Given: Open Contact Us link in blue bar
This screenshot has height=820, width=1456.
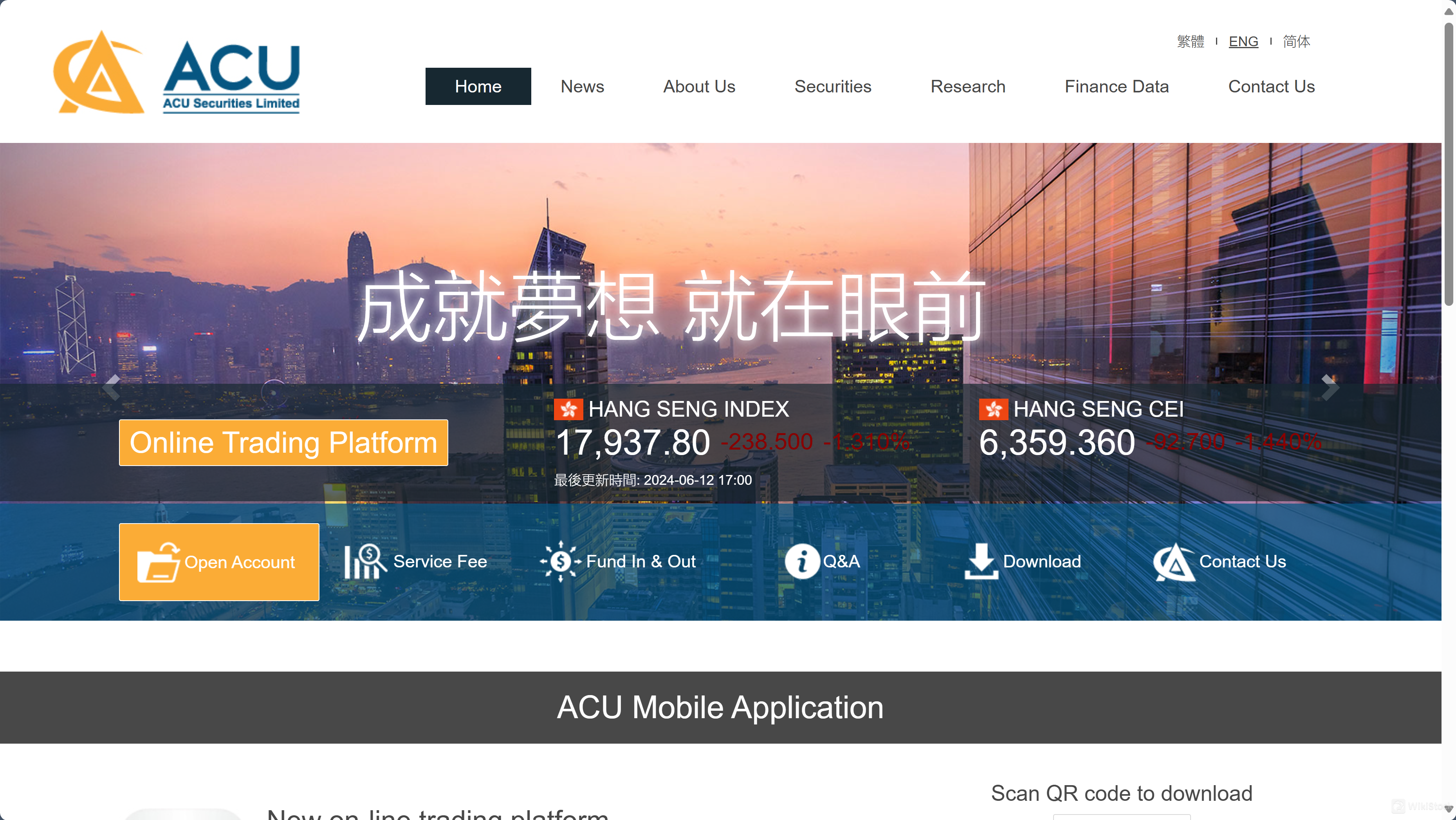Looking at the screenshot, I should (x=1242, y=562).
